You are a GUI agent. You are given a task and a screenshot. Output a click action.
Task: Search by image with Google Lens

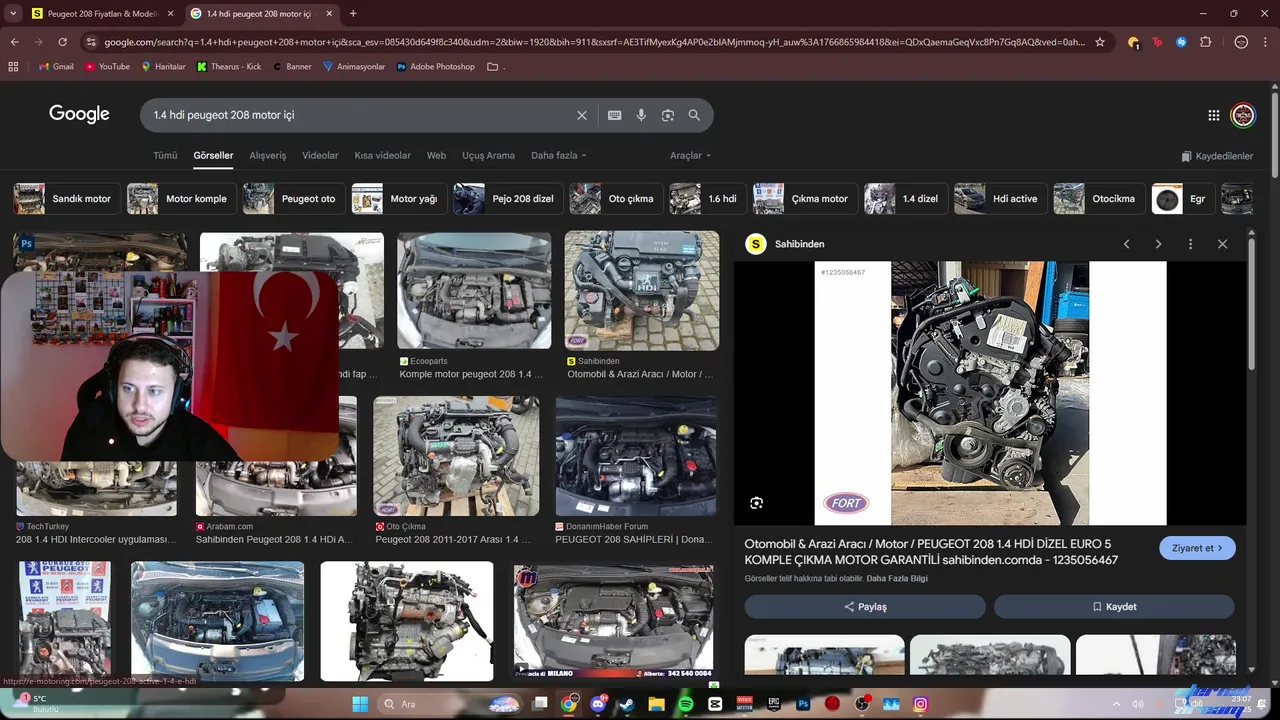668,115
